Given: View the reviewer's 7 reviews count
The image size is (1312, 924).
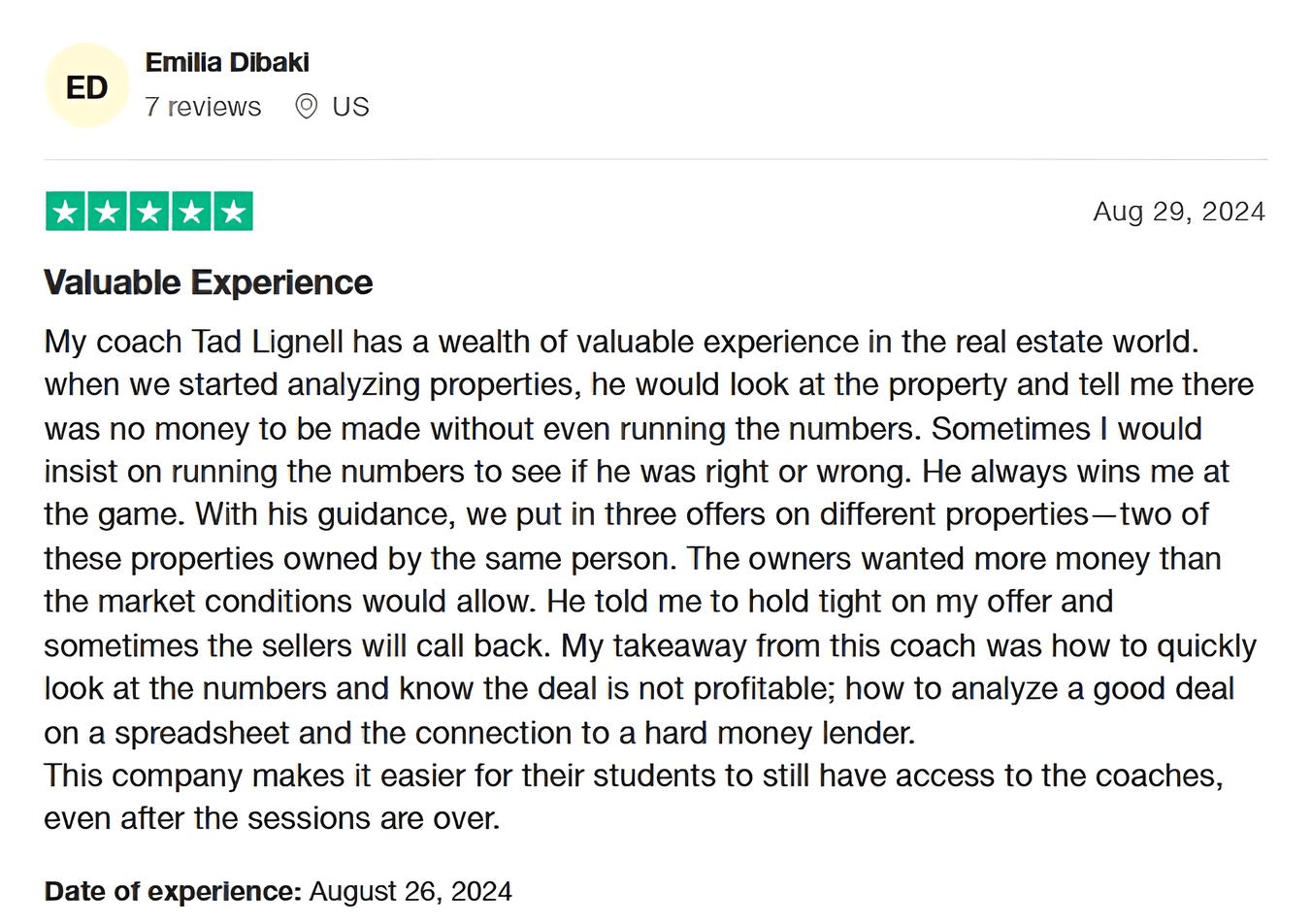Looking at the screenshot, I should 203,107.
